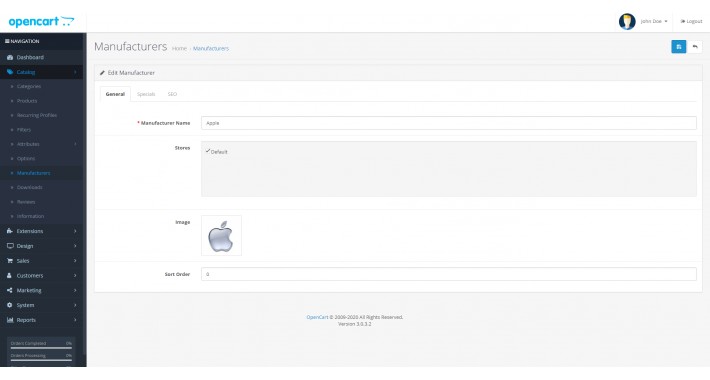Expand the Attributes submenu chevron
The height and width of the screenshot is (380, 710).
coord(75,144)
